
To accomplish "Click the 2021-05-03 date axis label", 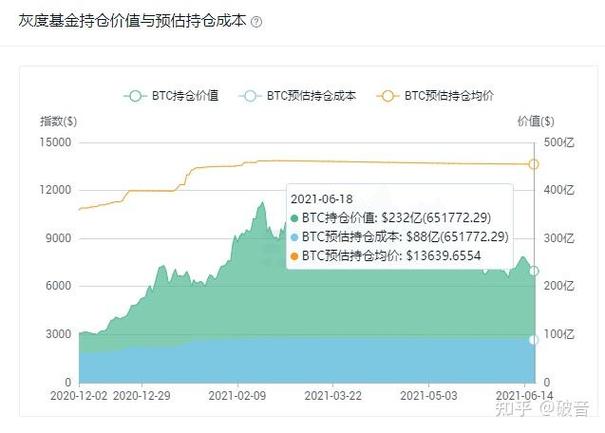I will [429, 396].
